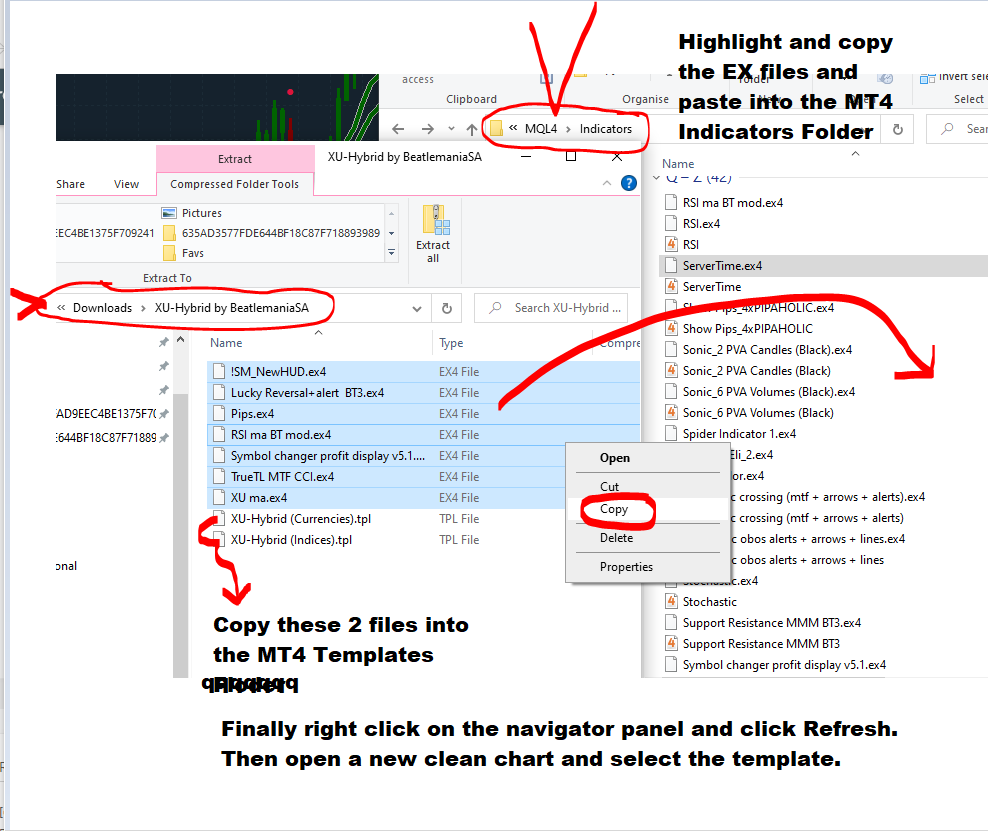The width and height of the screenshot is (988, 831).
Task: Click scroll-up arrow of navigation pane
Action: [181, 340]
